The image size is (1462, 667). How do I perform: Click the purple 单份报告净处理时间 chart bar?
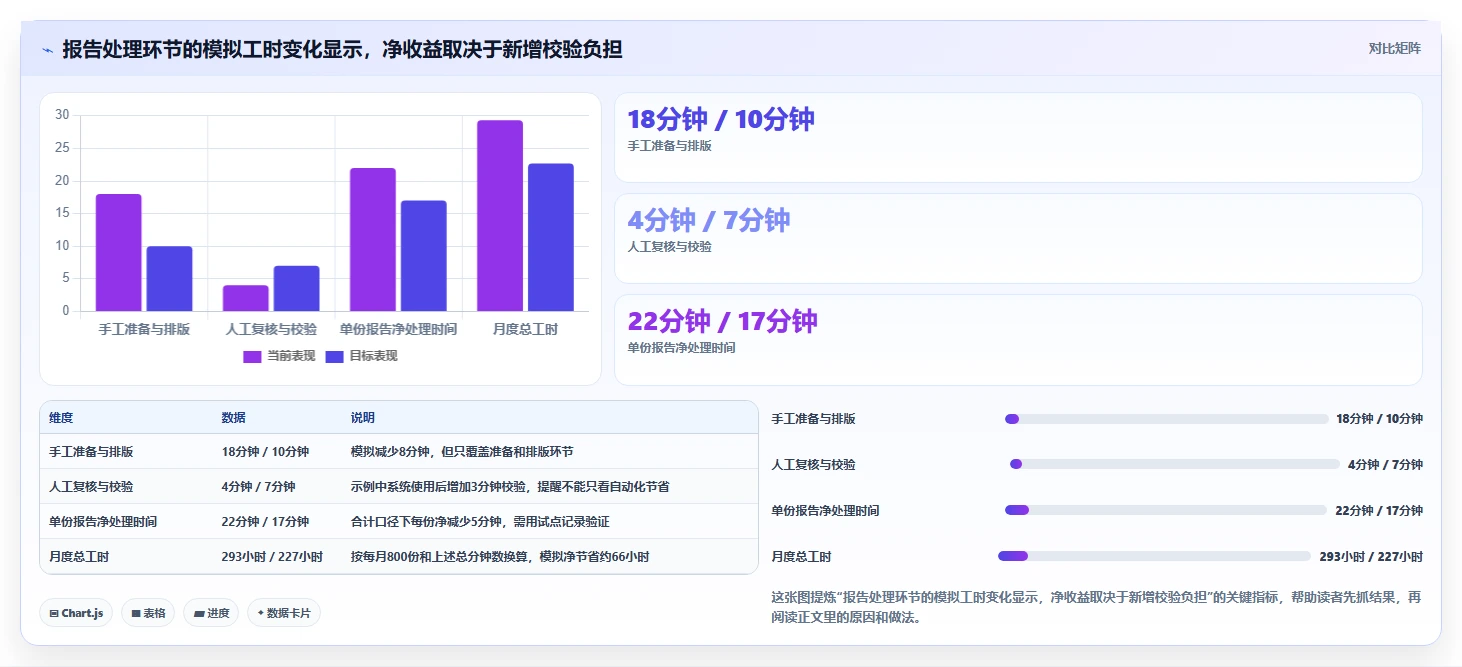[373, 239]
